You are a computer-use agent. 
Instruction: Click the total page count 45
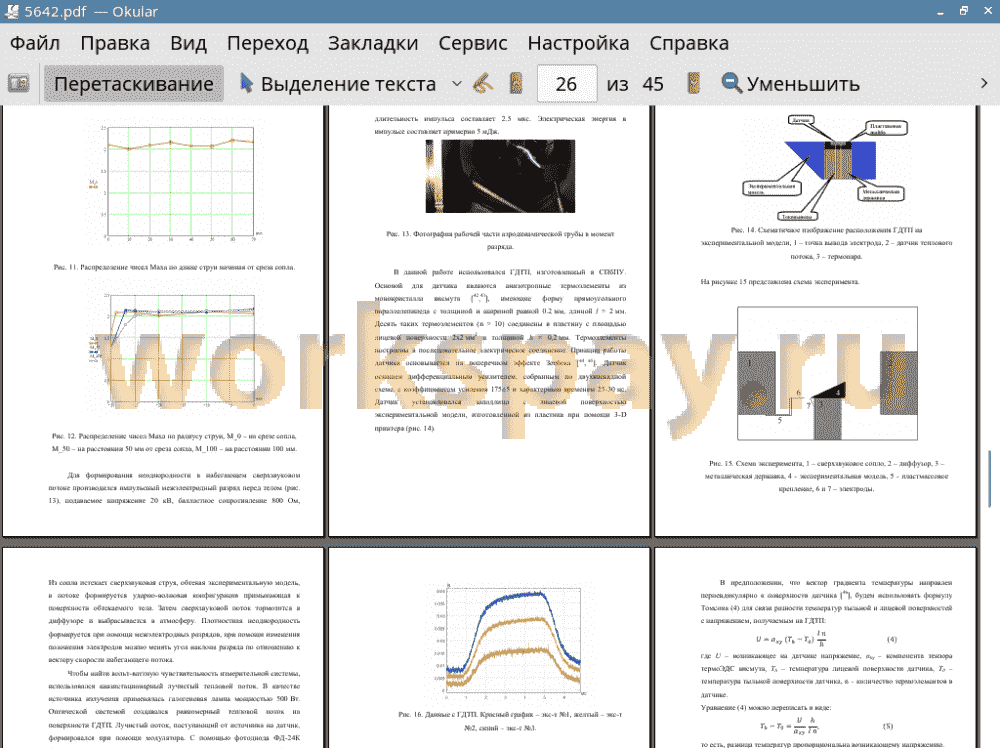pos(653,84)
